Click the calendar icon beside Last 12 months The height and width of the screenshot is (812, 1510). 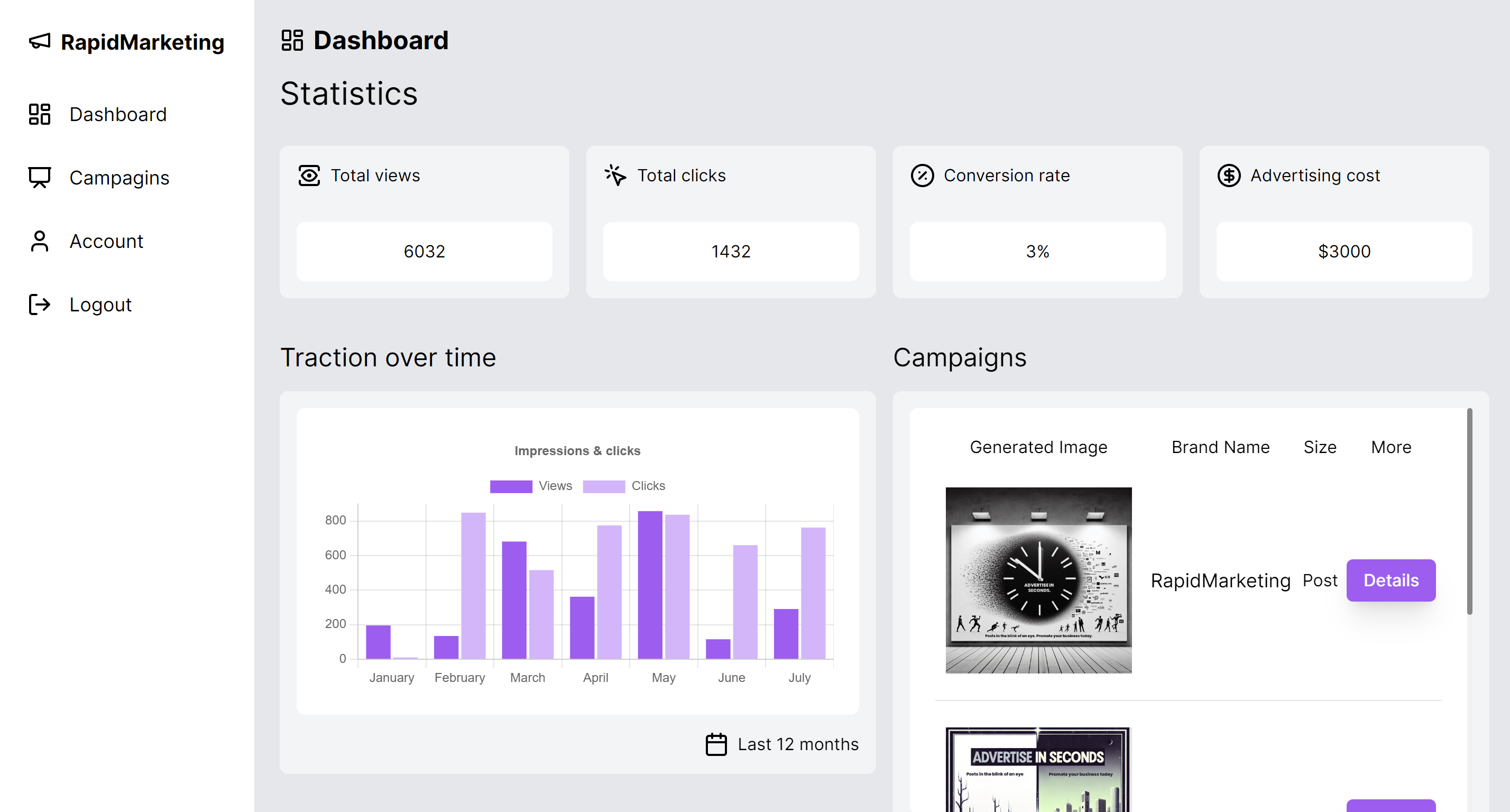(x=716, y=744)
